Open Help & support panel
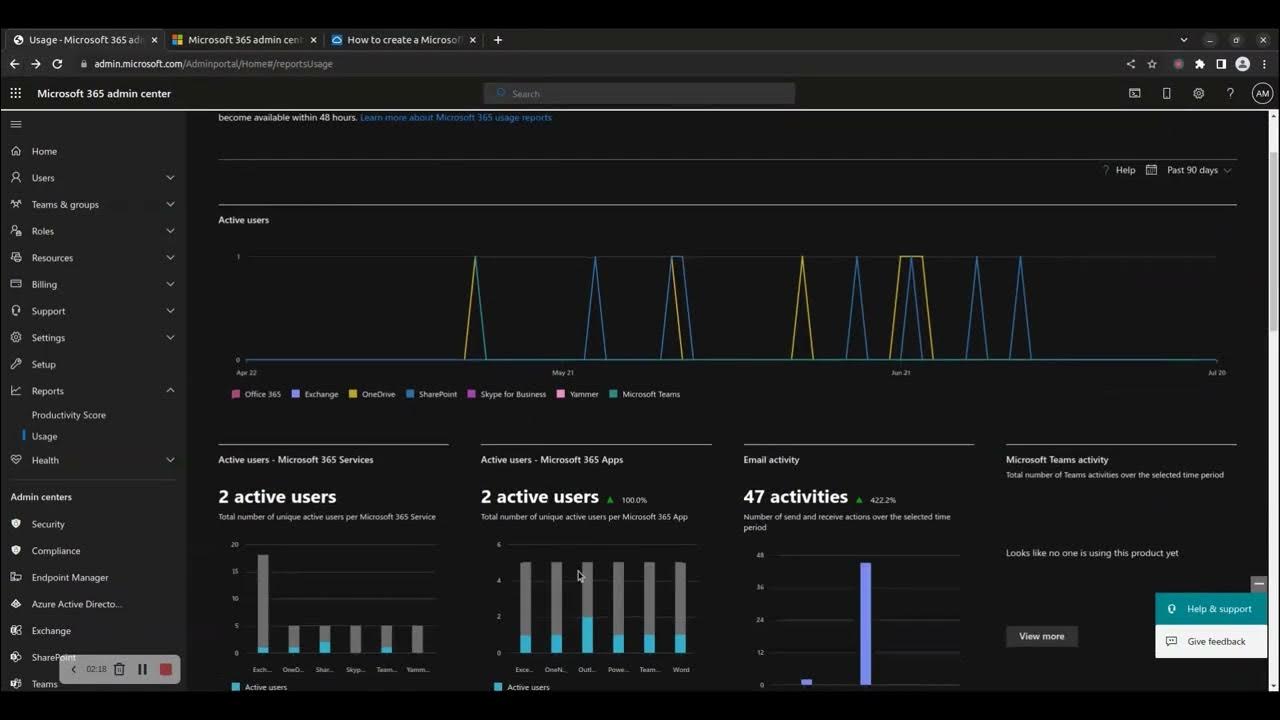 tap(1210, 609)
